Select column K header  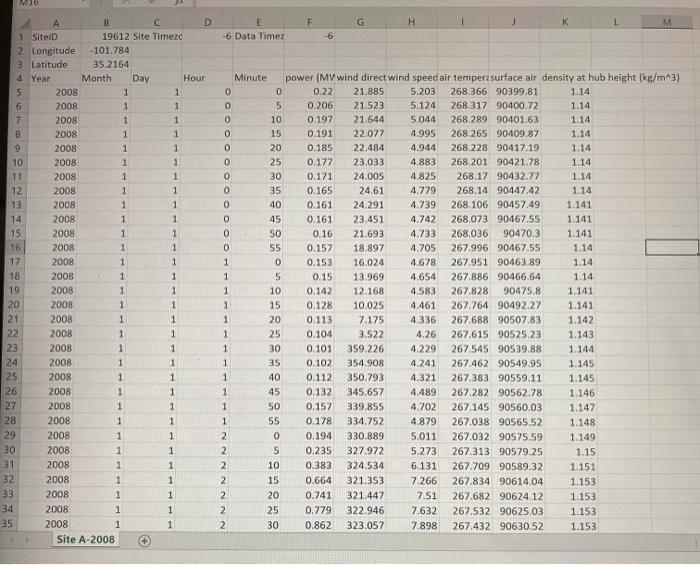coord(565,21)
